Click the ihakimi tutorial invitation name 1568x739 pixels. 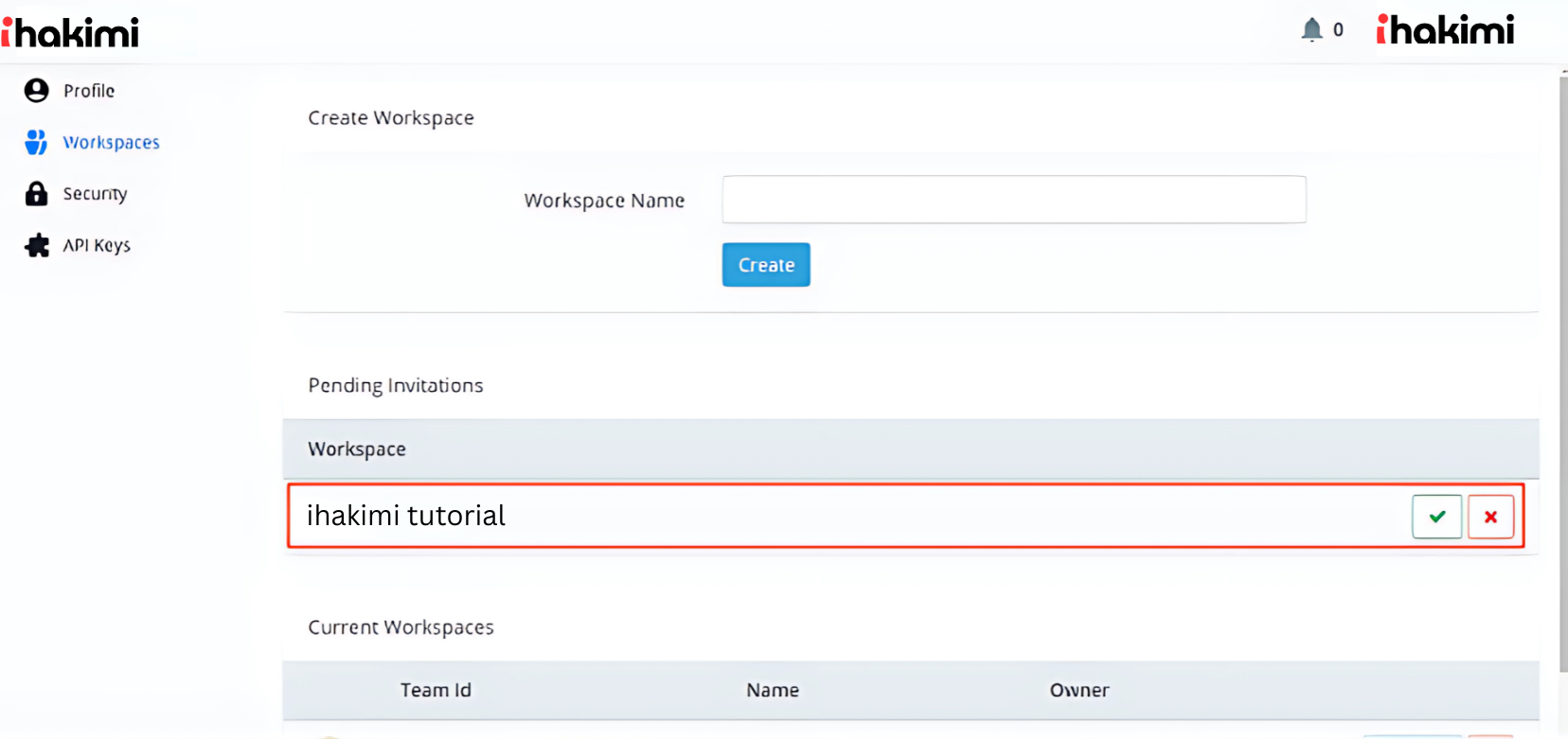406,516
